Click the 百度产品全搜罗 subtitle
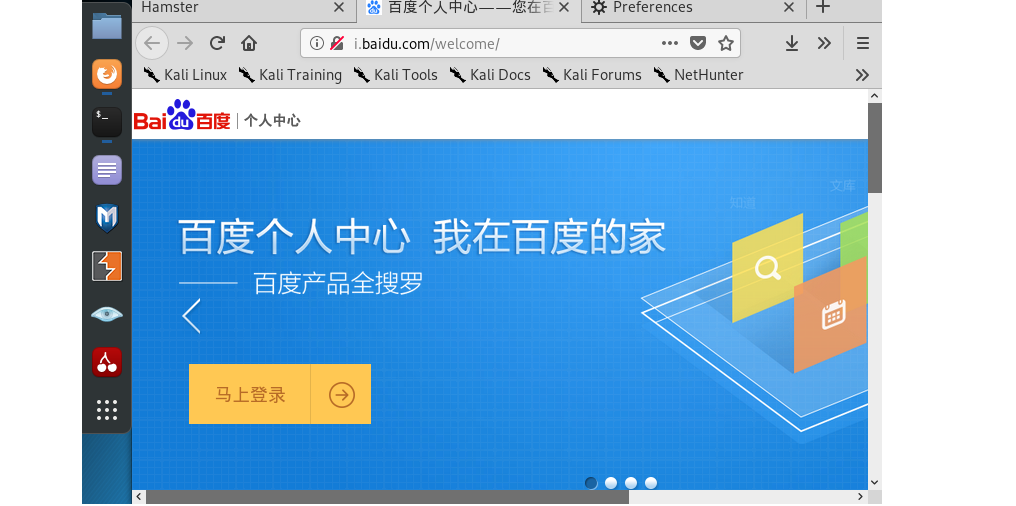 coord(338,283)
